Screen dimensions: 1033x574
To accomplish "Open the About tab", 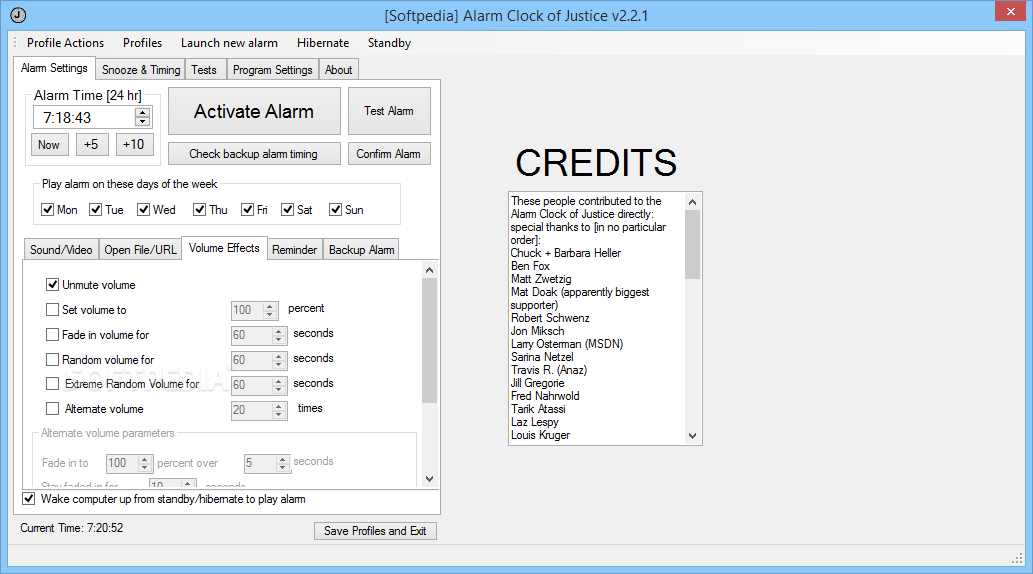I will [x=339, y=70].
